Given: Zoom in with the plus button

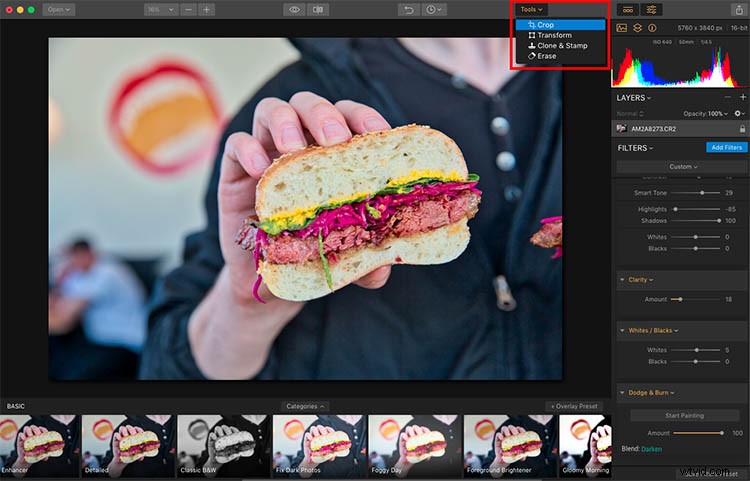Looking at the screenshot, I should click(x=207, y=10).
